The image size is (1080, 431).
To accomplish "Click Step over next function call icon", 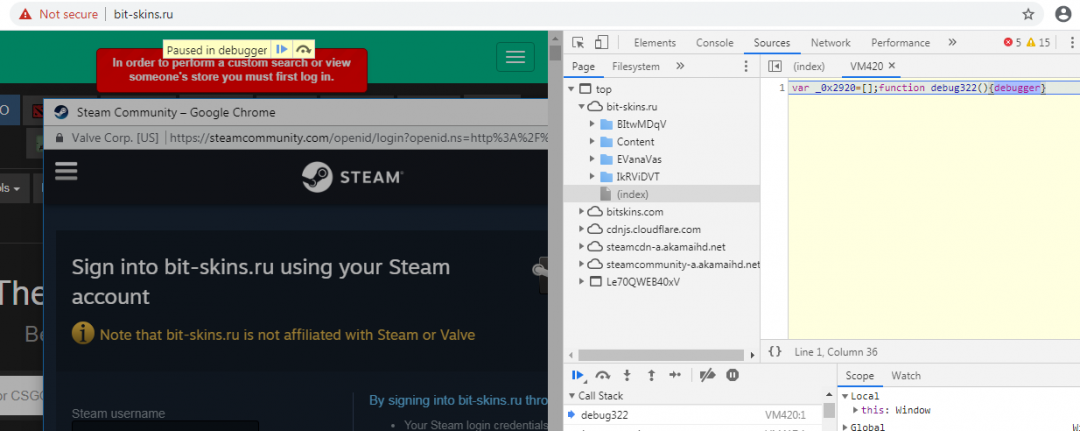I will (602, 375).
